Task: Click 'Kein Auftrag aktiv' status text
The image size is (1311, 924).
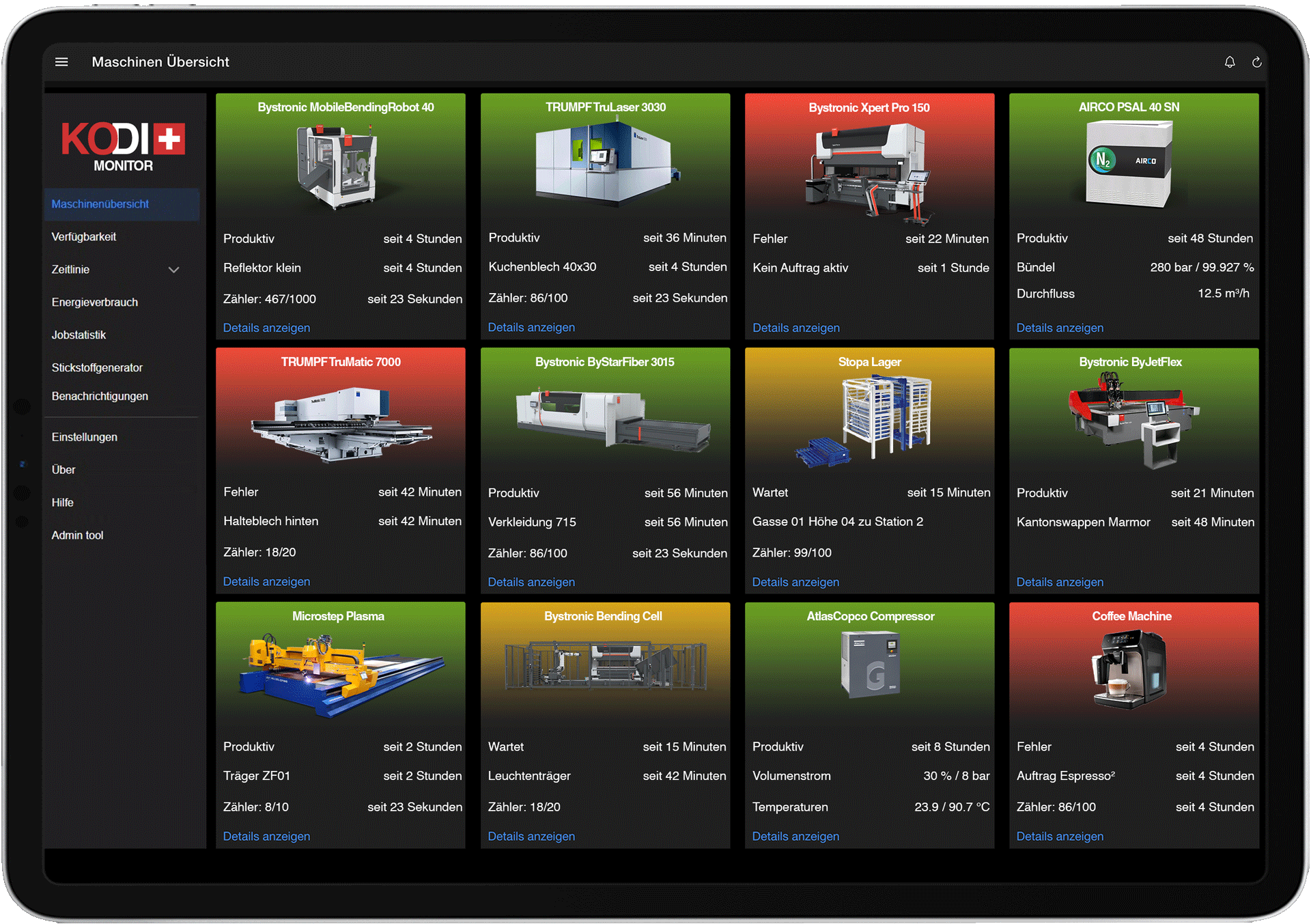Action: tap(800, 268)
